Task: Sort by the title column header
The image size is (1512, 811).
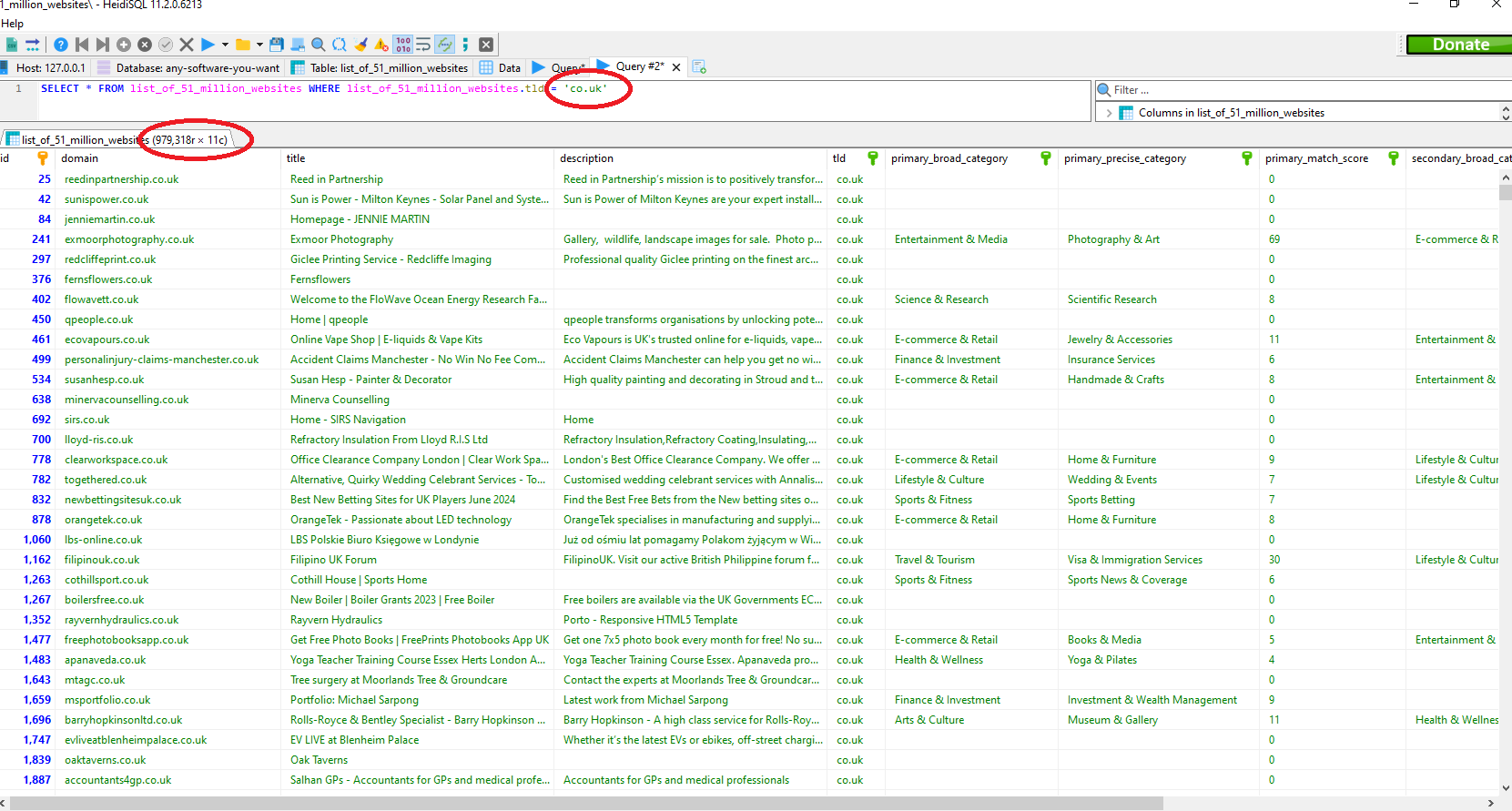Action: pos(418,158)
